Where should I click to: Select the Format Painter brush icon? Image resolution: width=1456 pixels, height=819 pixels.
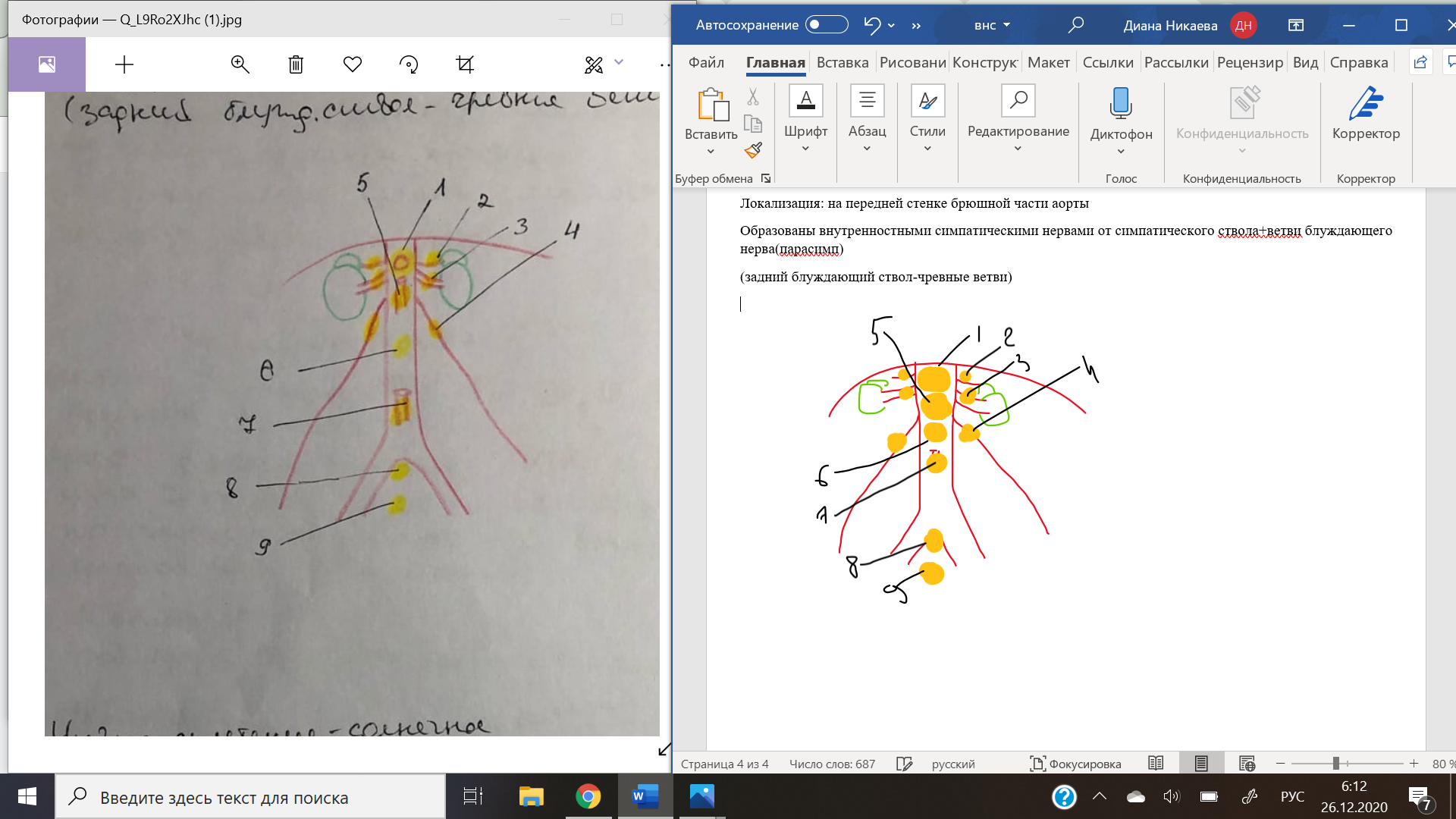753,150
